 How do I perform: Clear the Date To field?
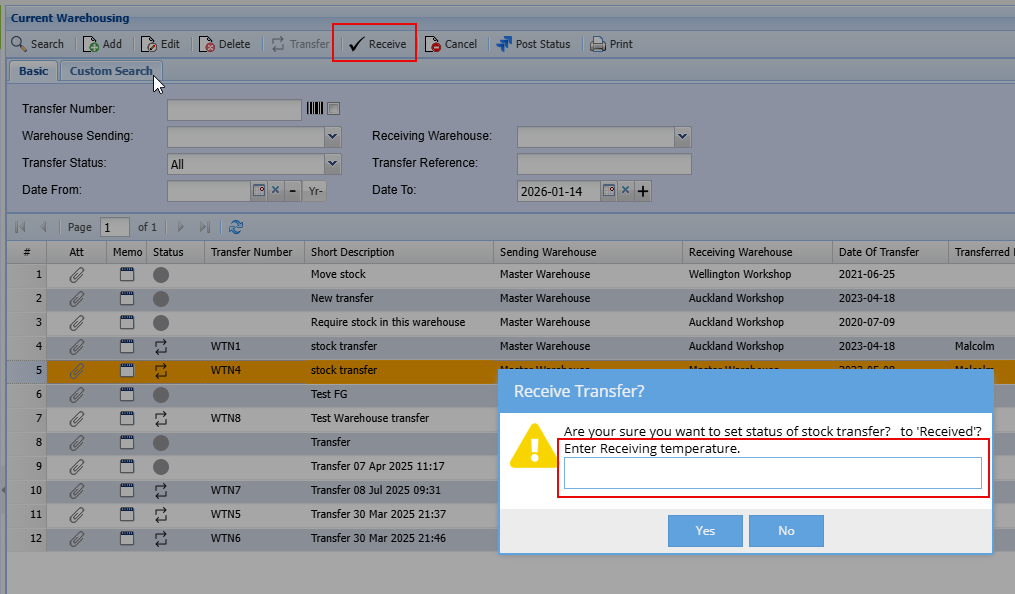pos(625,190)
